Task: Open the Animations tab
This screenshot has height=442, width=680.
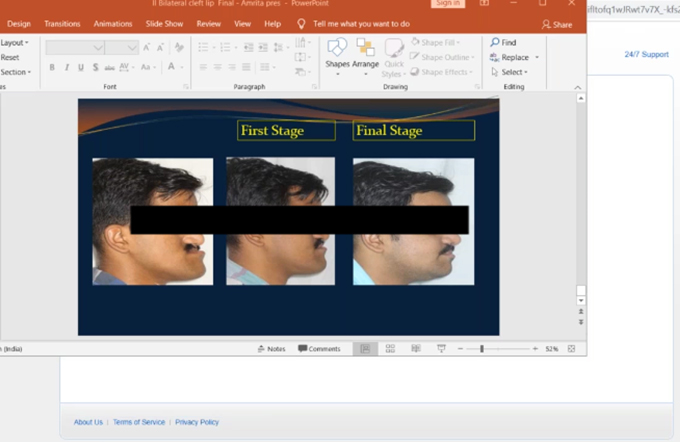Action: (113, 24)
